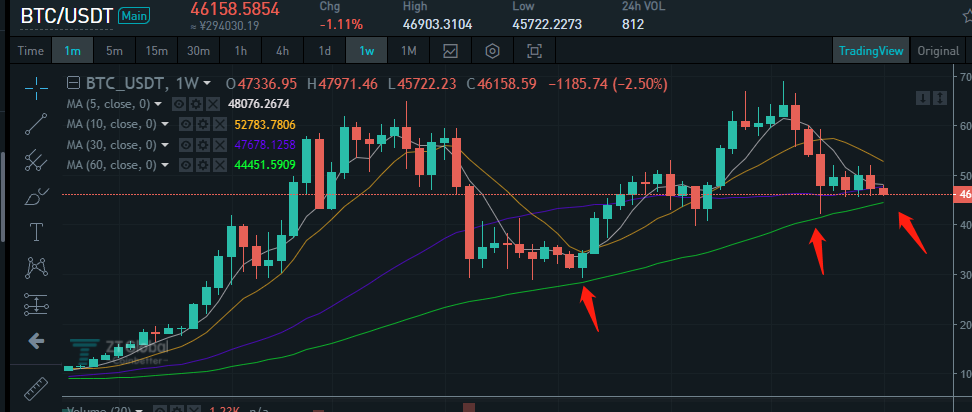The height and width of the screenshot is (412, 972).
Task: Expand the MA (5, close, 0) dropdown
Action: 159,104
